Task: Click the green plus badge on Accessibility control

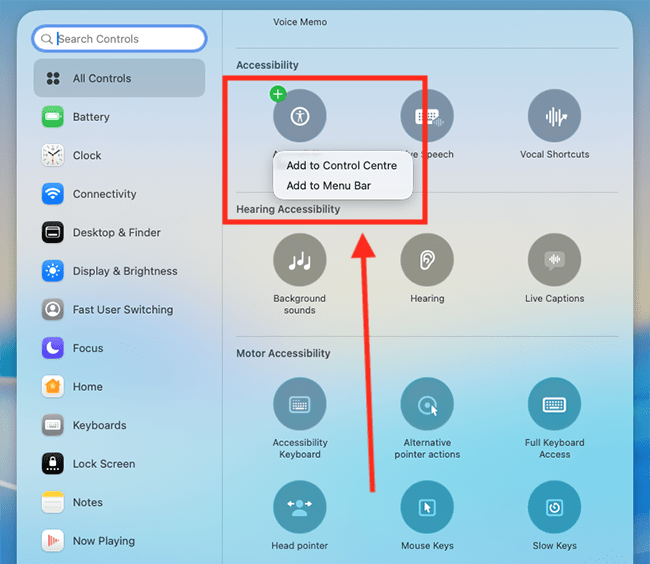Action: [x=278, y=94]
